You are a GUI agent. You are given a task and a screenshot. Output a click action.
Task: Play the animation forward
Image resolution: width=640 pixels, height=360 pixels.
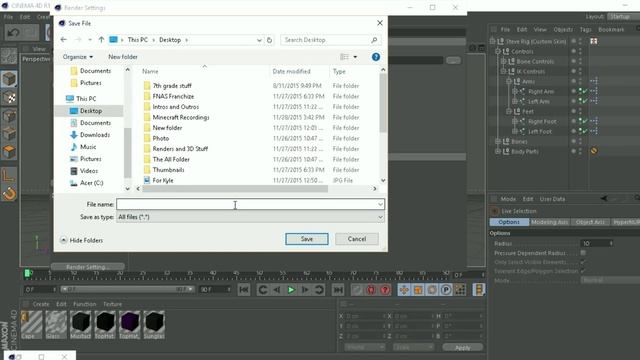tap(291, 290)
